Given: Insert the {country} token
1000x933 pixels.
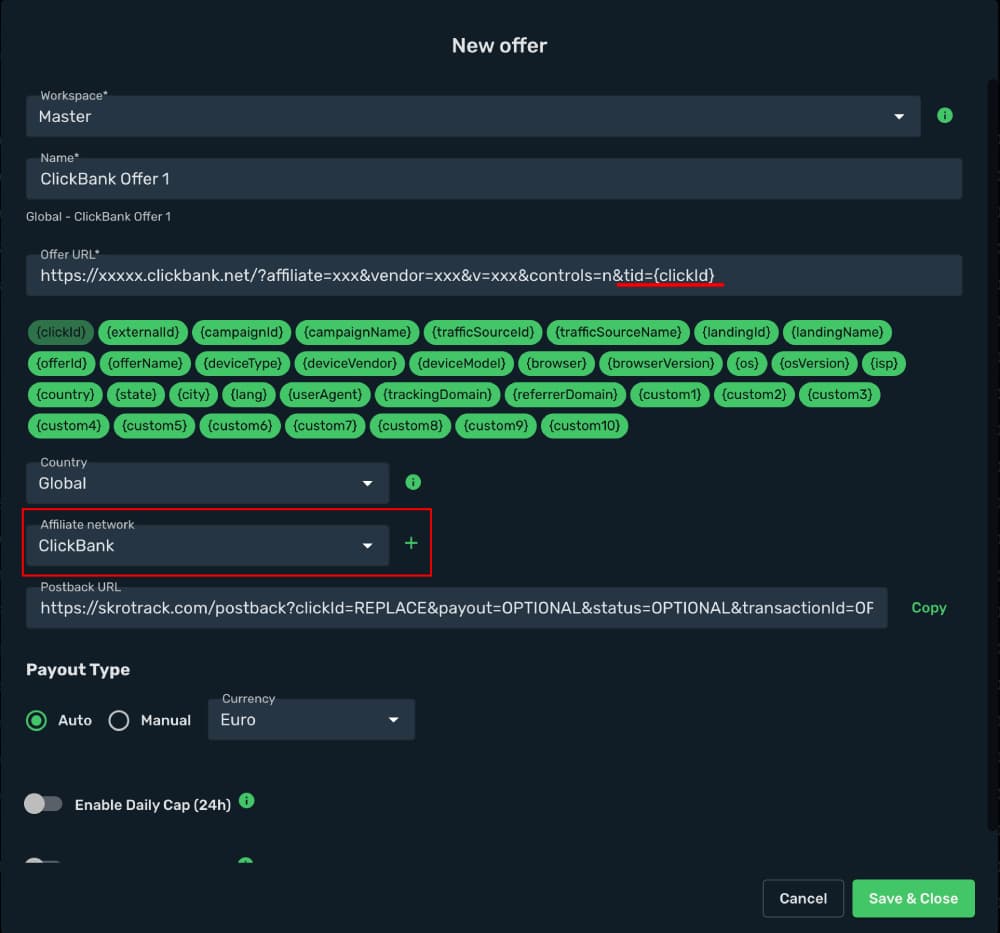Looking at the screenshot, I should (66, 395).
